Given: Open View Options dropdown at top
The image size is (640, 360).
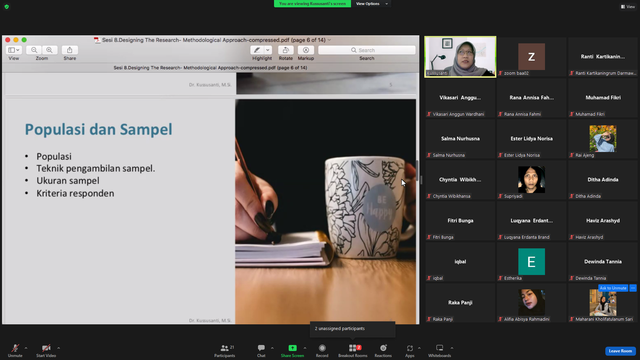Looking at the screenshot, I should 371,4.
